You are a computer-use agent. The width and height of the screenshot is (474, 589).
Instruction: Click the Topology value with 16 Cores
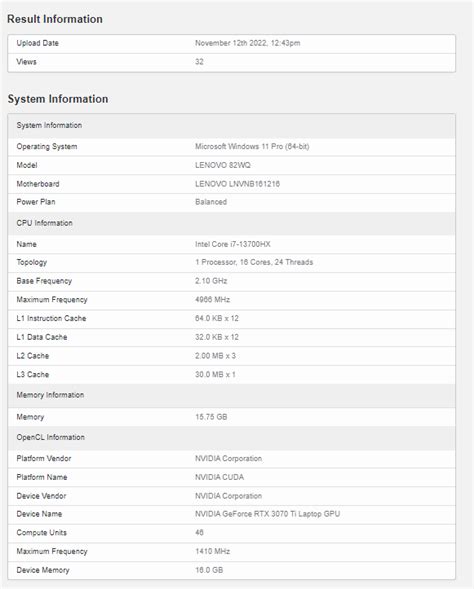254,262
